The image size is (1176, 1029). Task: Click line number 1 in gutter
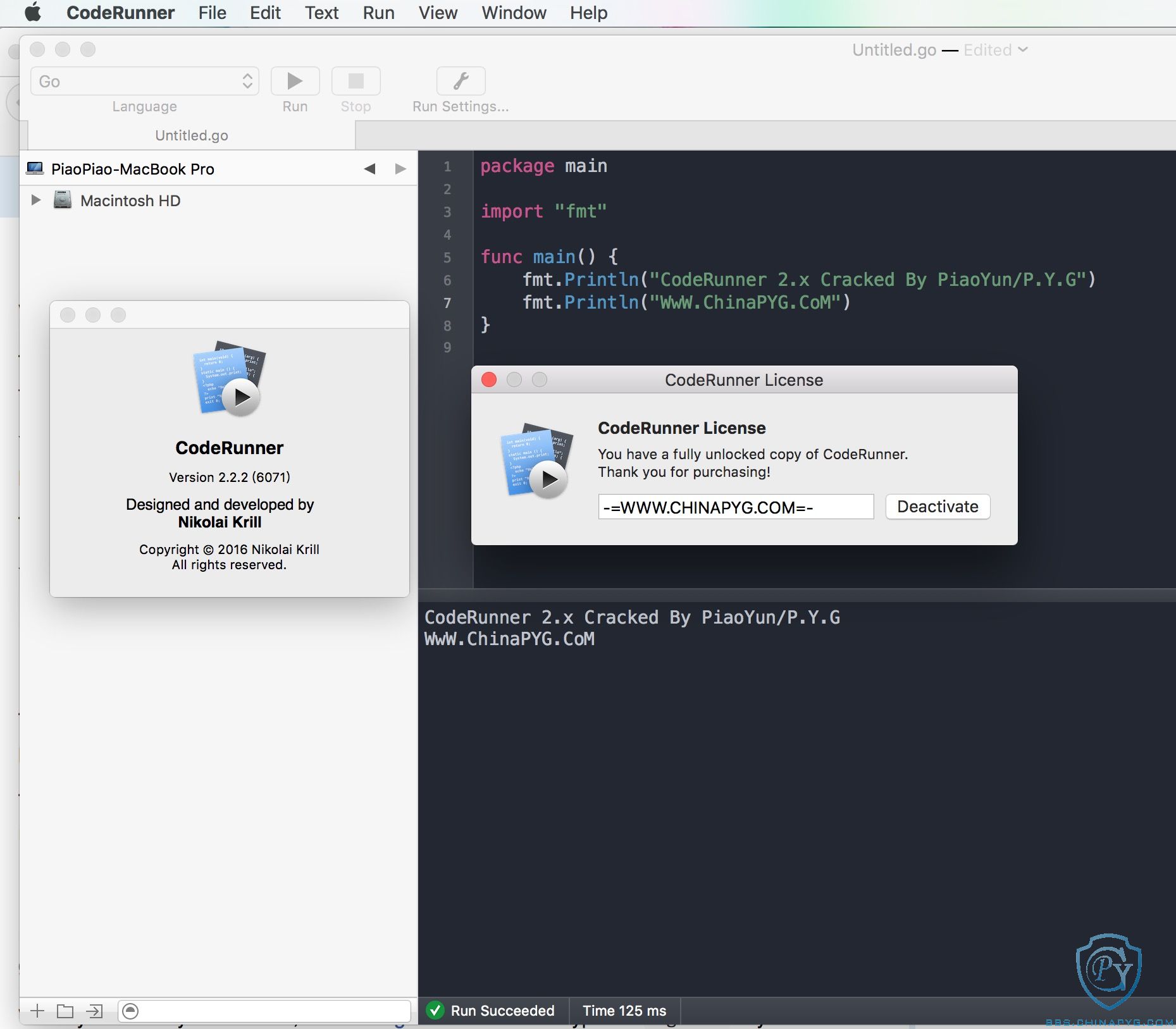447,167
